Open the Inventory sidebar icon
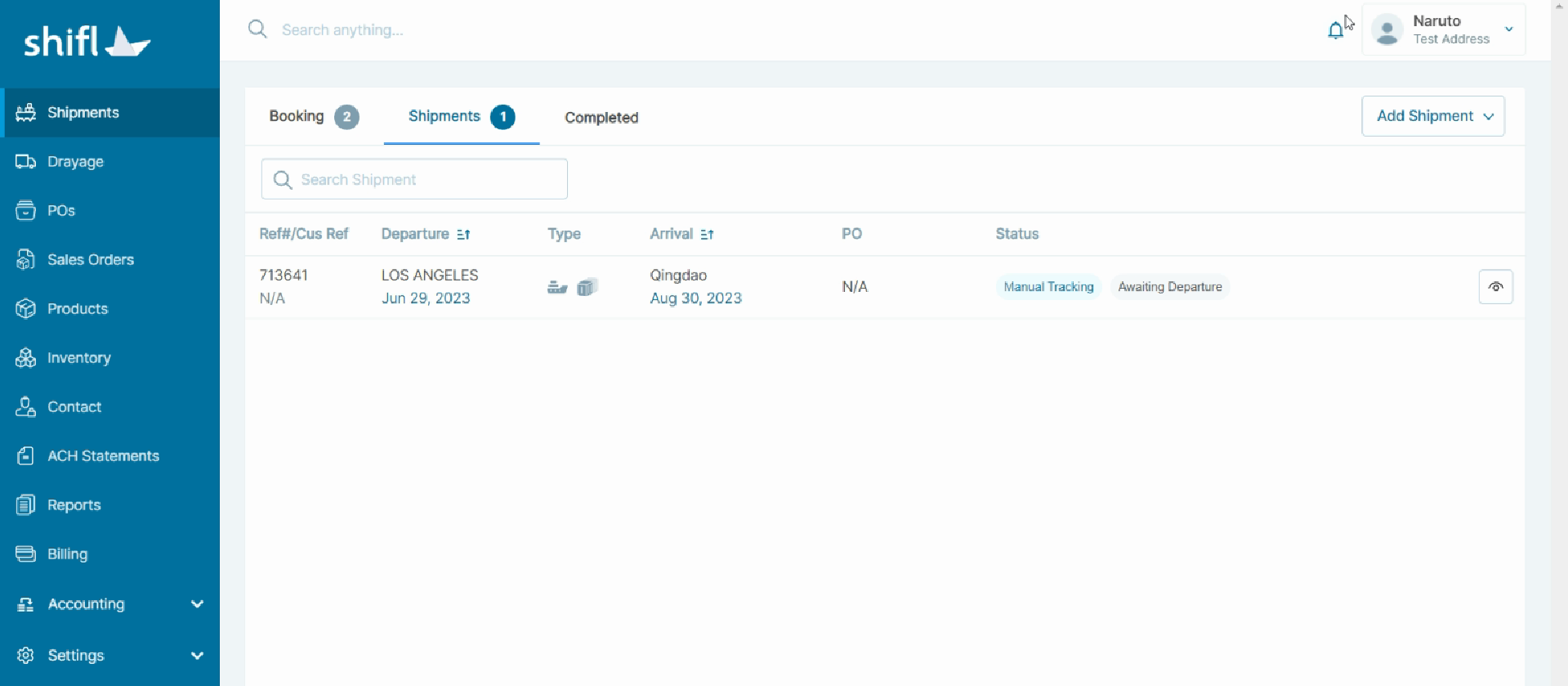 point(25,358)
